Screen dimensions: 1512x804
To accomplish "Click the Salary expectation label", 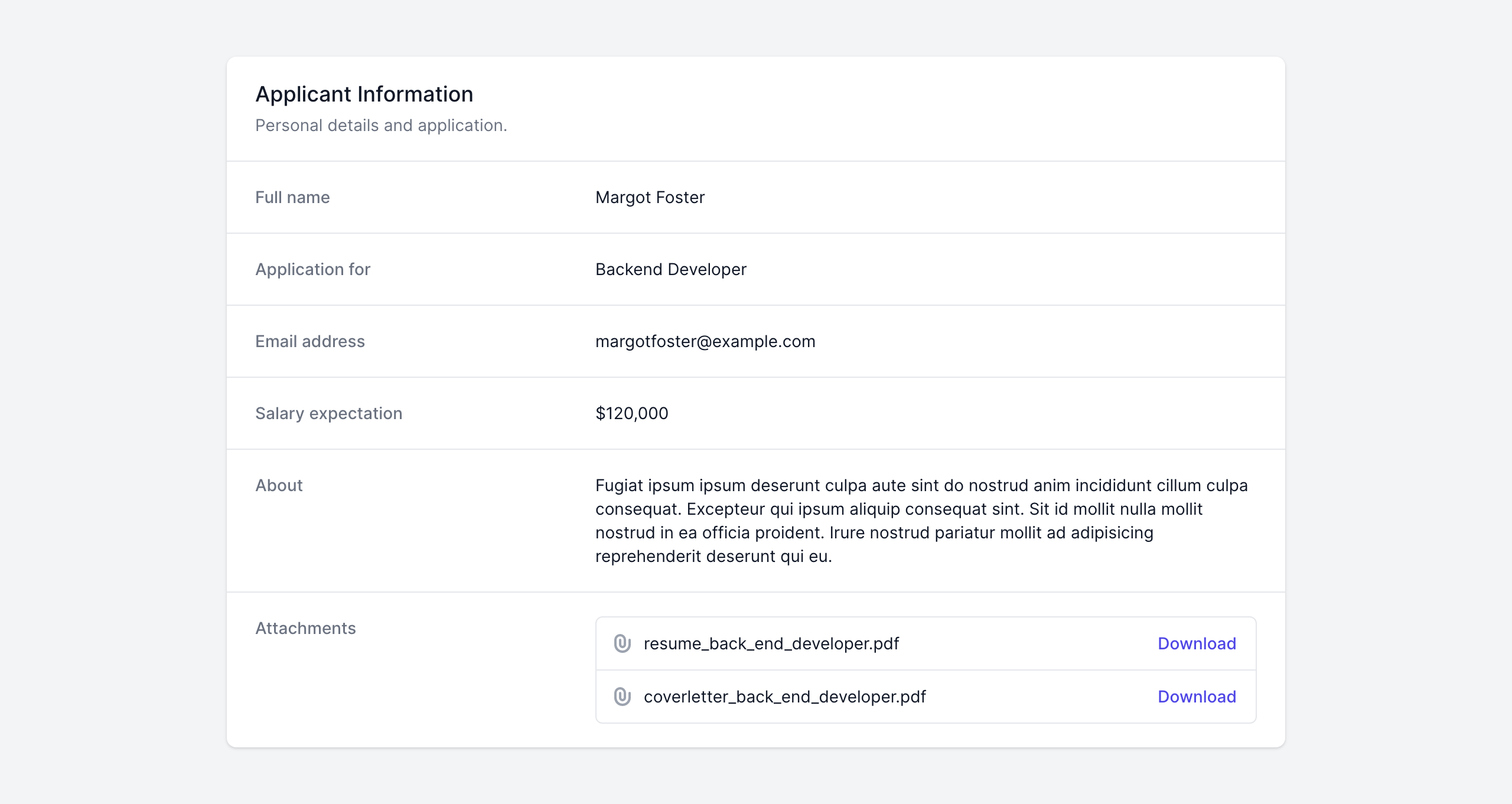I will coord(328,413).
